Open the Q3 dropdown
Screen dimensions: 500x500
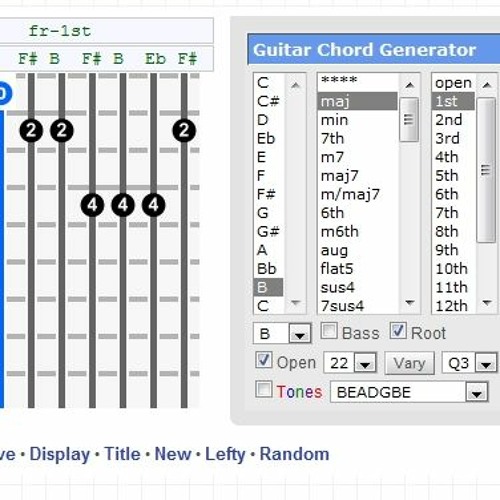coord(470,363)
